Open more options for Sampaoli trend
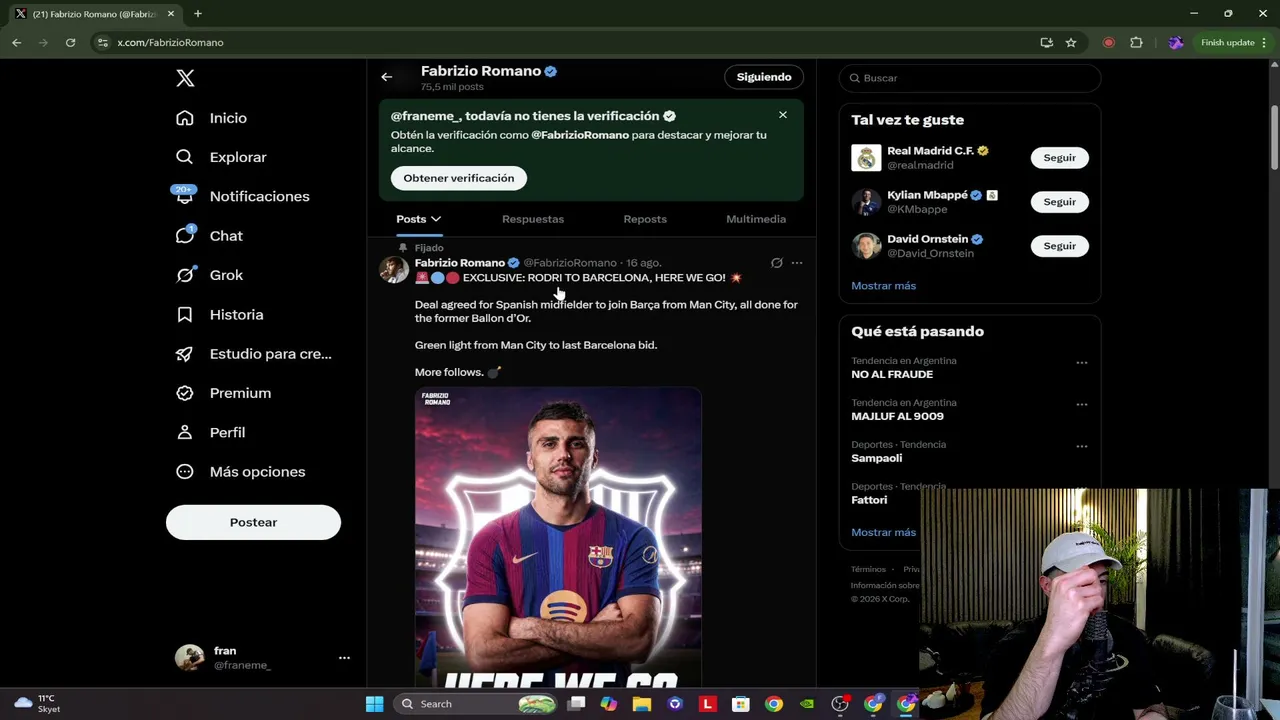1280x720 pixels. click(1081, 446)
